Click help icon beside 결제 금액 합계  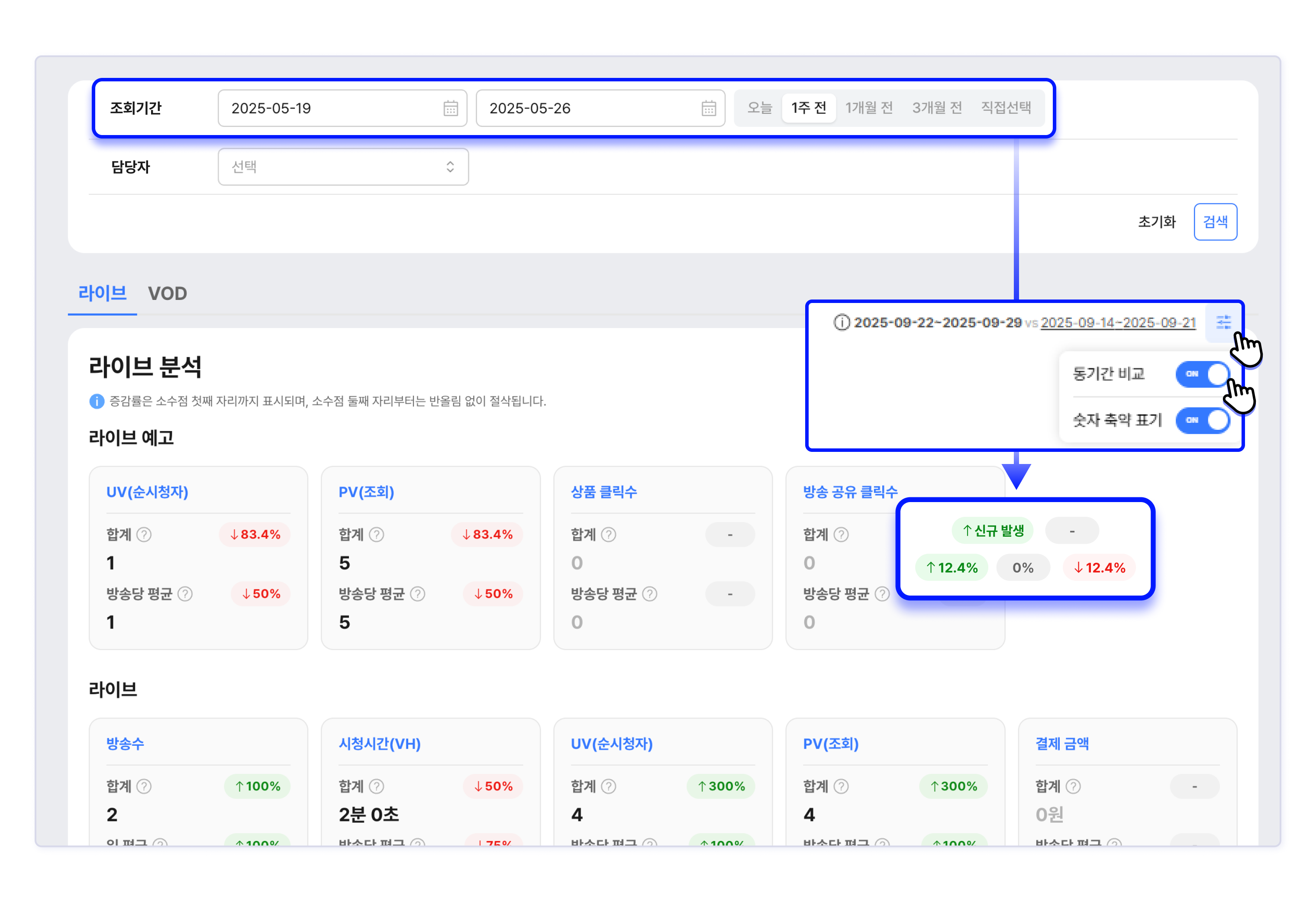point(1073,786)
